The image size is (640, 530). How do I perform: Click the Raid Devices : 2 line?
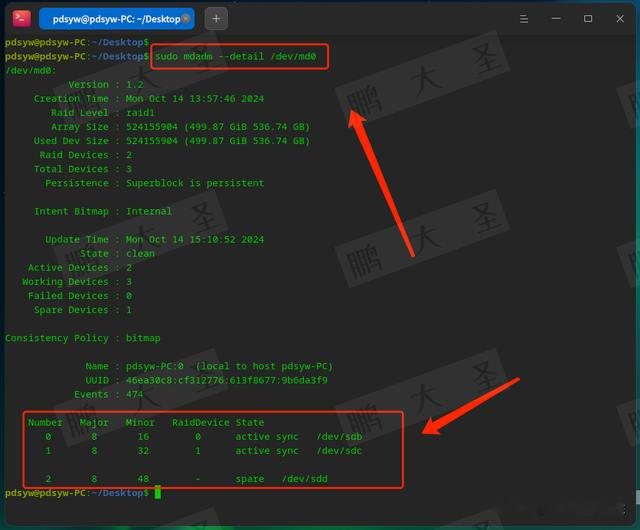(x=86, y=155)
